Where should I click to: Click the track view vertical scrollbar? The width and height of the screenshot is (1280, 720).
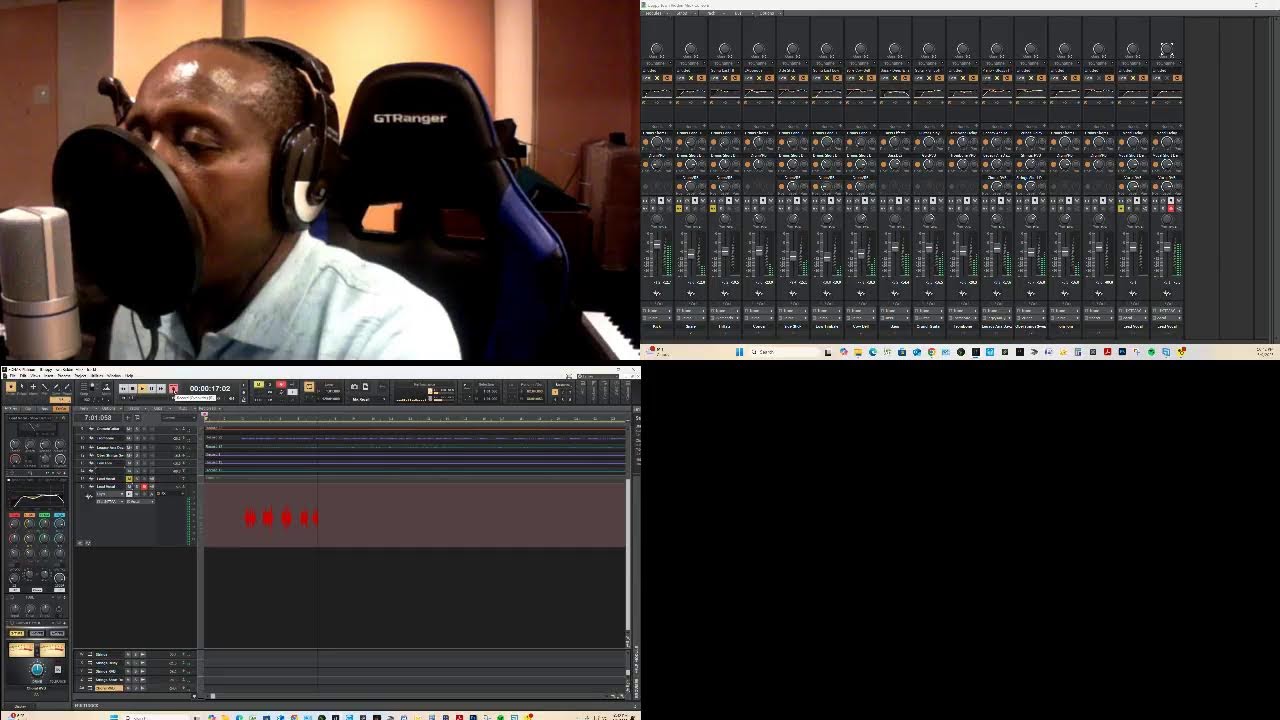coord(629,555)
